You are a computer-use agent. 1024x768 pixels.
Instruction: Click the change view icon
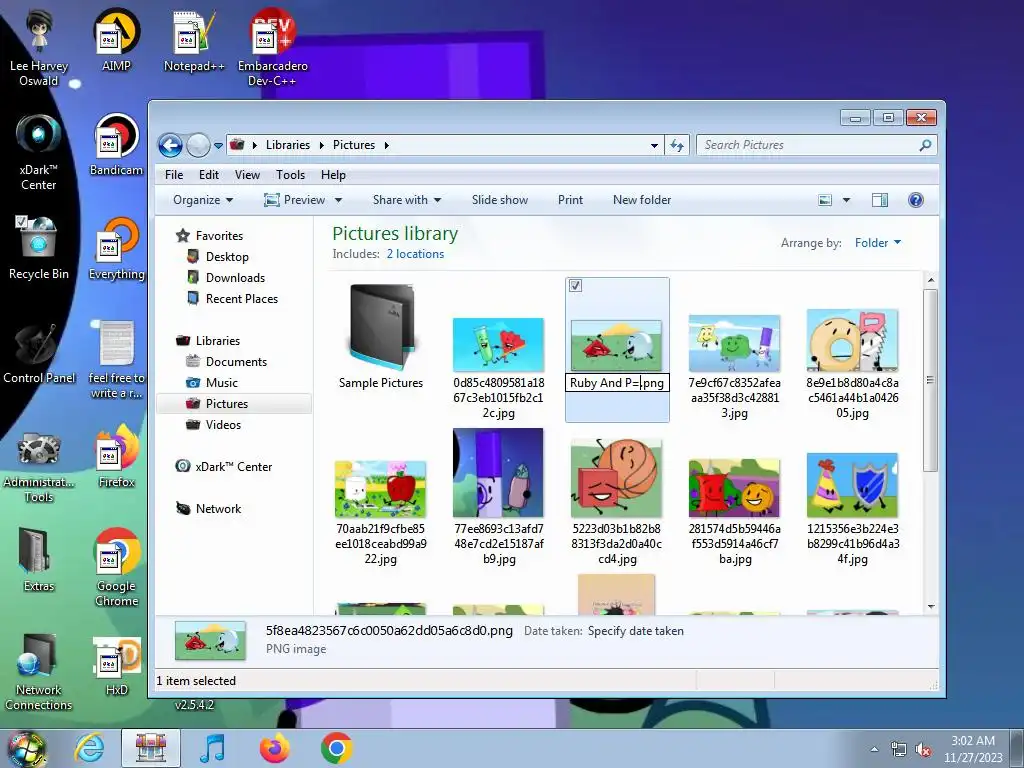825,200
